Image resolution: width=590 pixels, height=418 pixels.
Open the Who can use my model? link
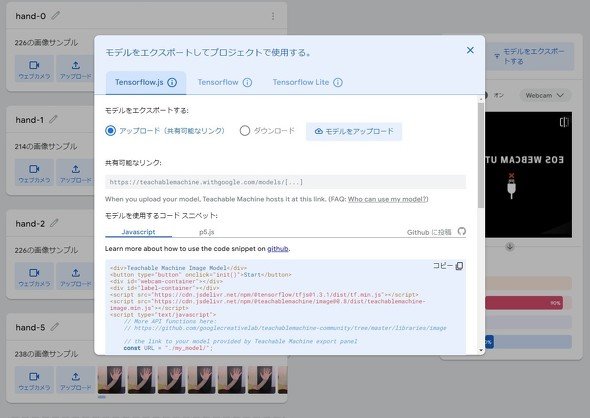pyautogui.click(x=388, y=199)
